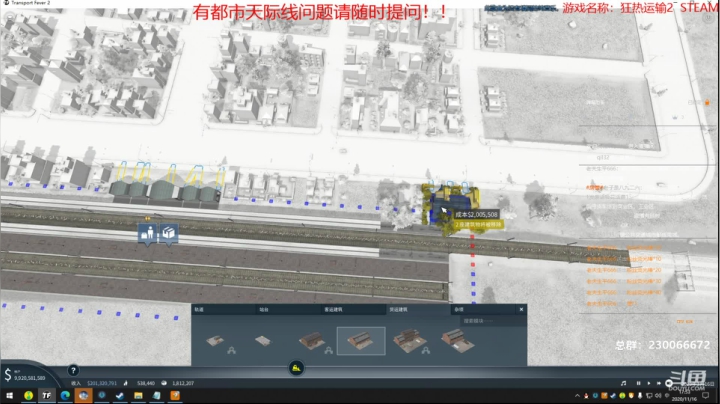Click the variant icon beside first module

pos(231,351)
